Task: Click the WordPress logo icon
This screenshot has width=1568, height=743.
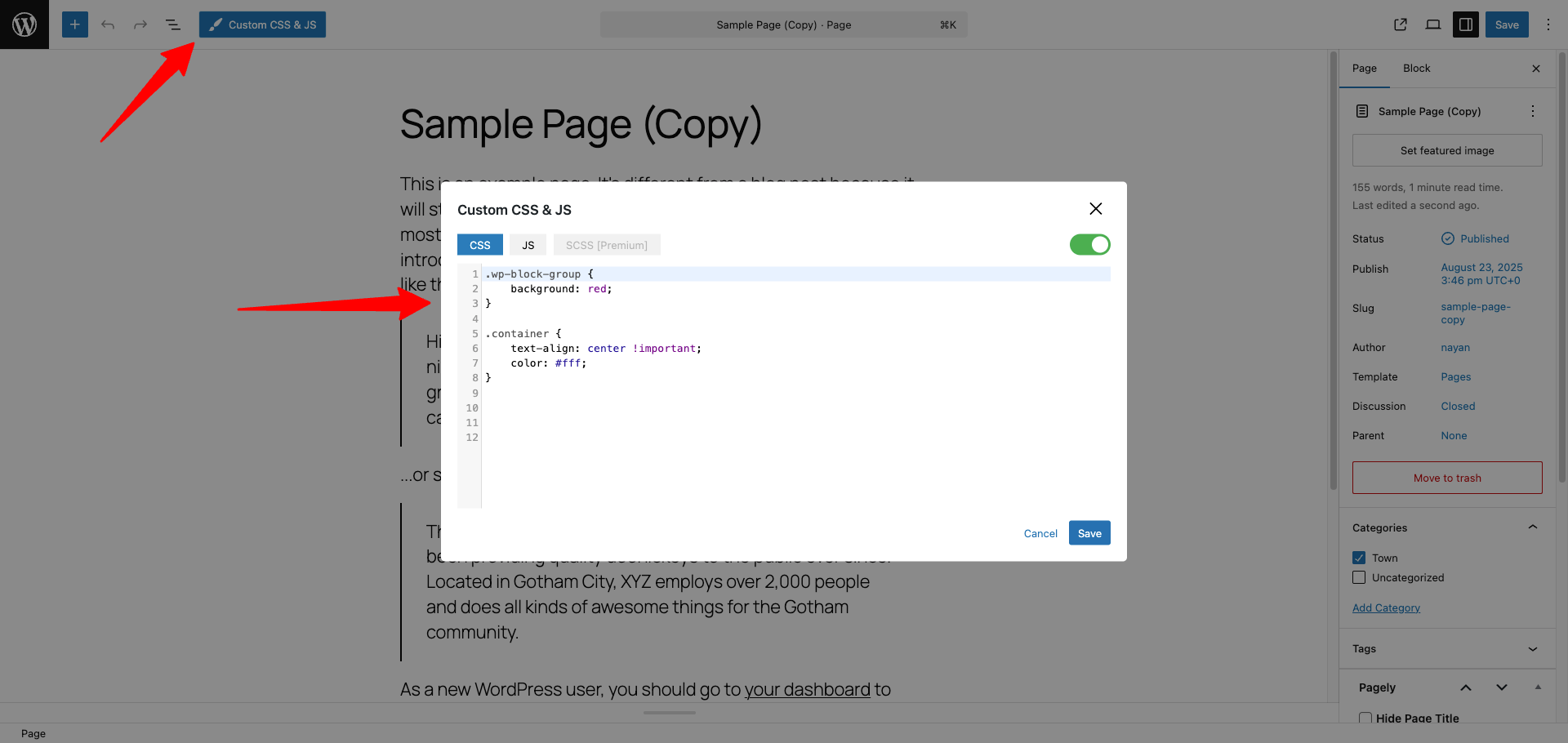Action: point(24,24)
